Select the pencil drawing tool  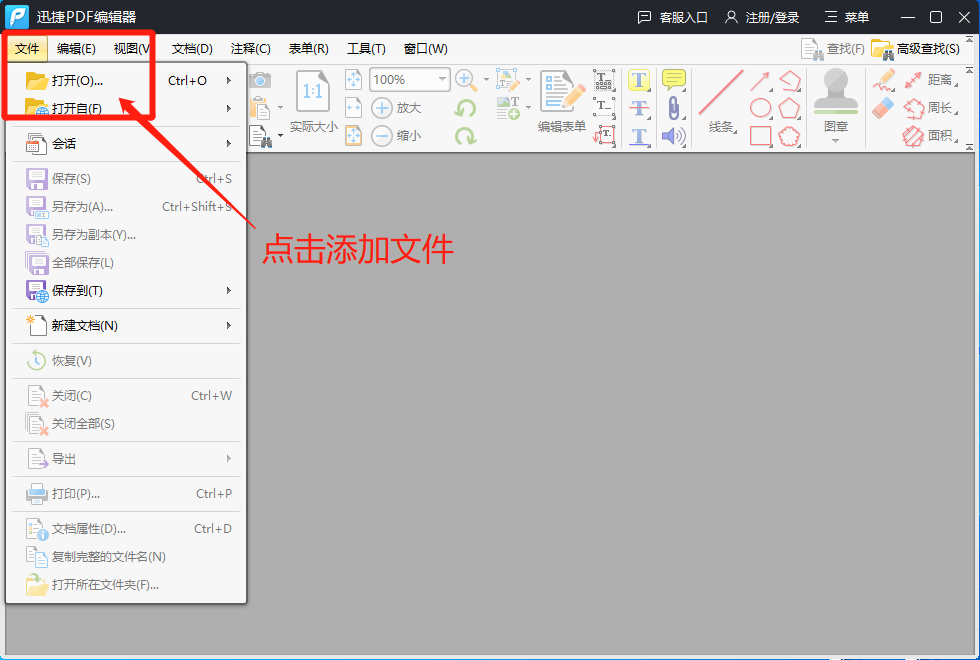point(884,80)
